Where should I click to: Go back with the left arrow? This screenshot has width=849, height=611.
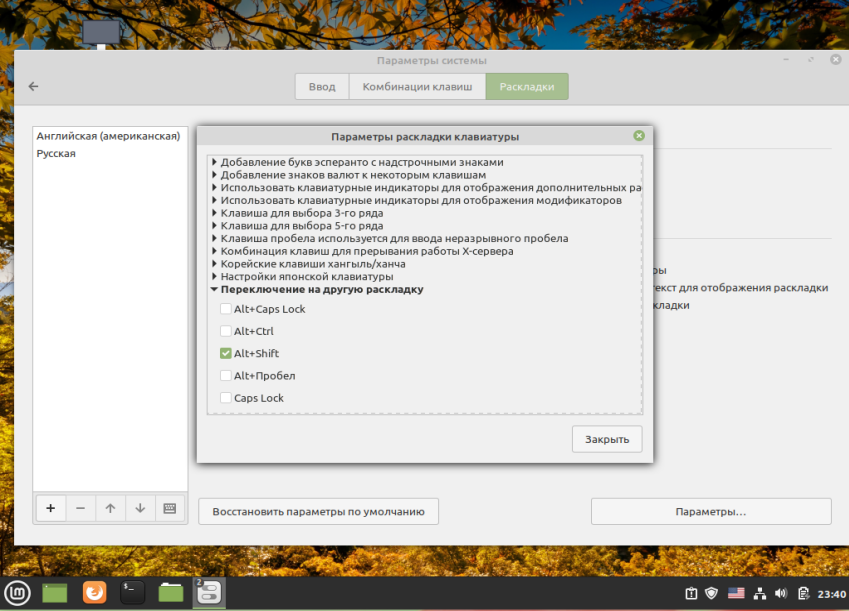34,87
